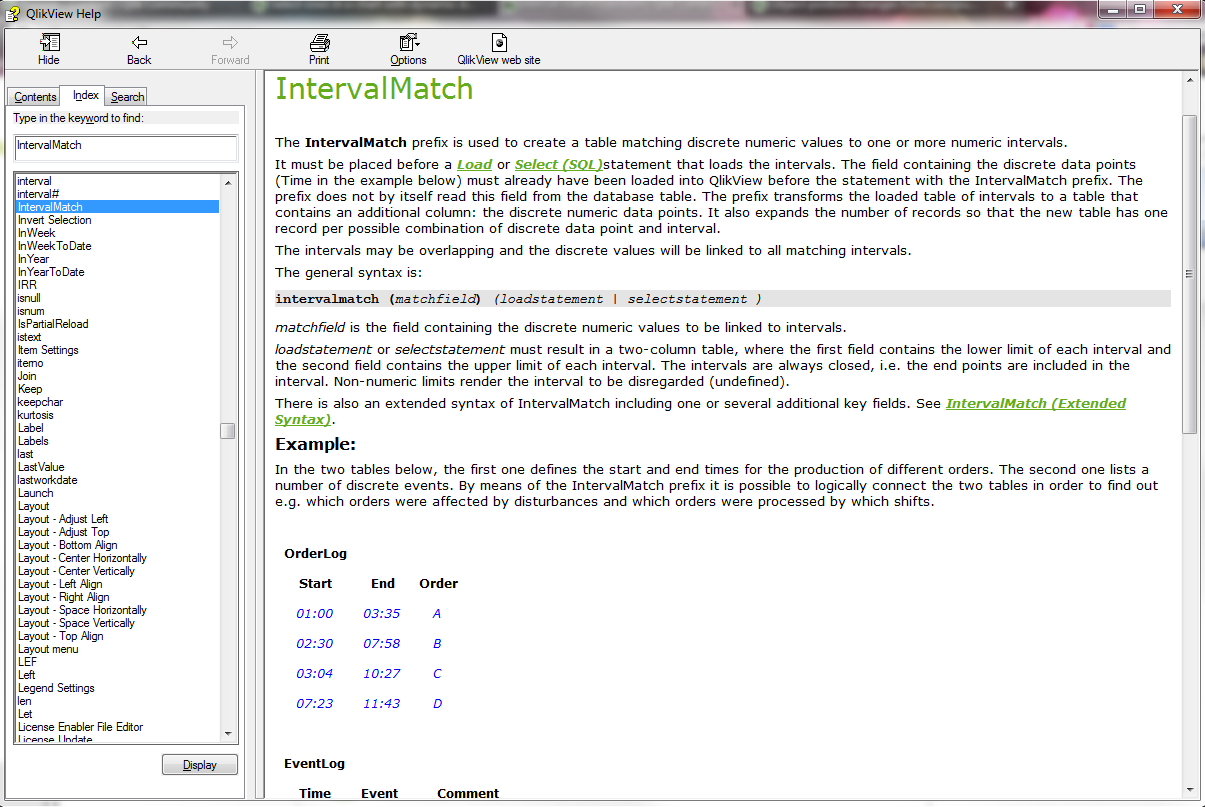The image size is (1205, 807).
Task: Switch to the Search tab
Action: [127, 97]
